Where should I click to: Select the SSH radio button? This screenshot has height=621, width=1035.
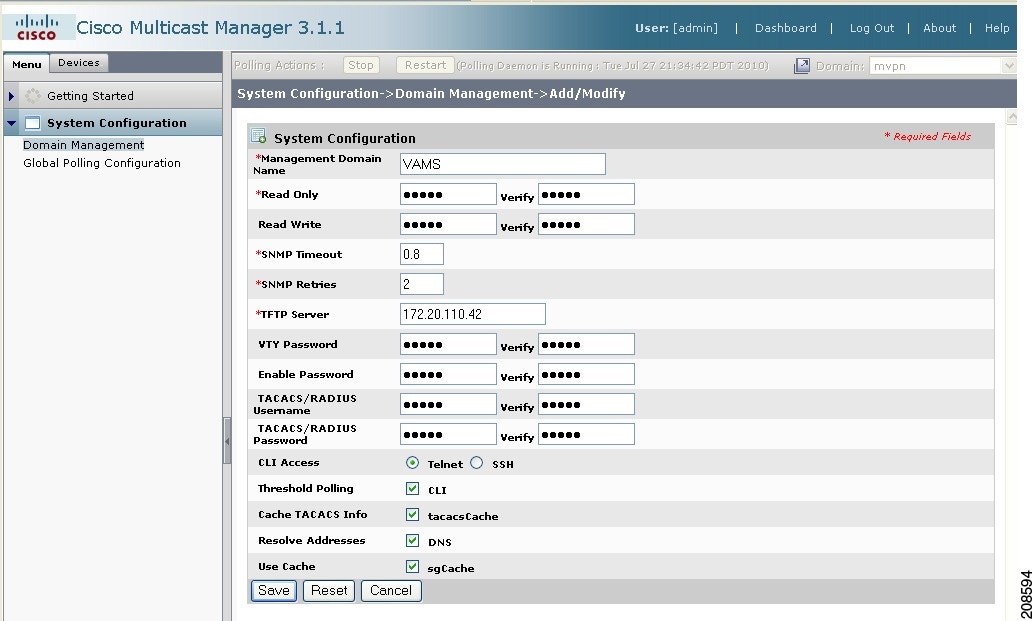[x=477, y=463]
